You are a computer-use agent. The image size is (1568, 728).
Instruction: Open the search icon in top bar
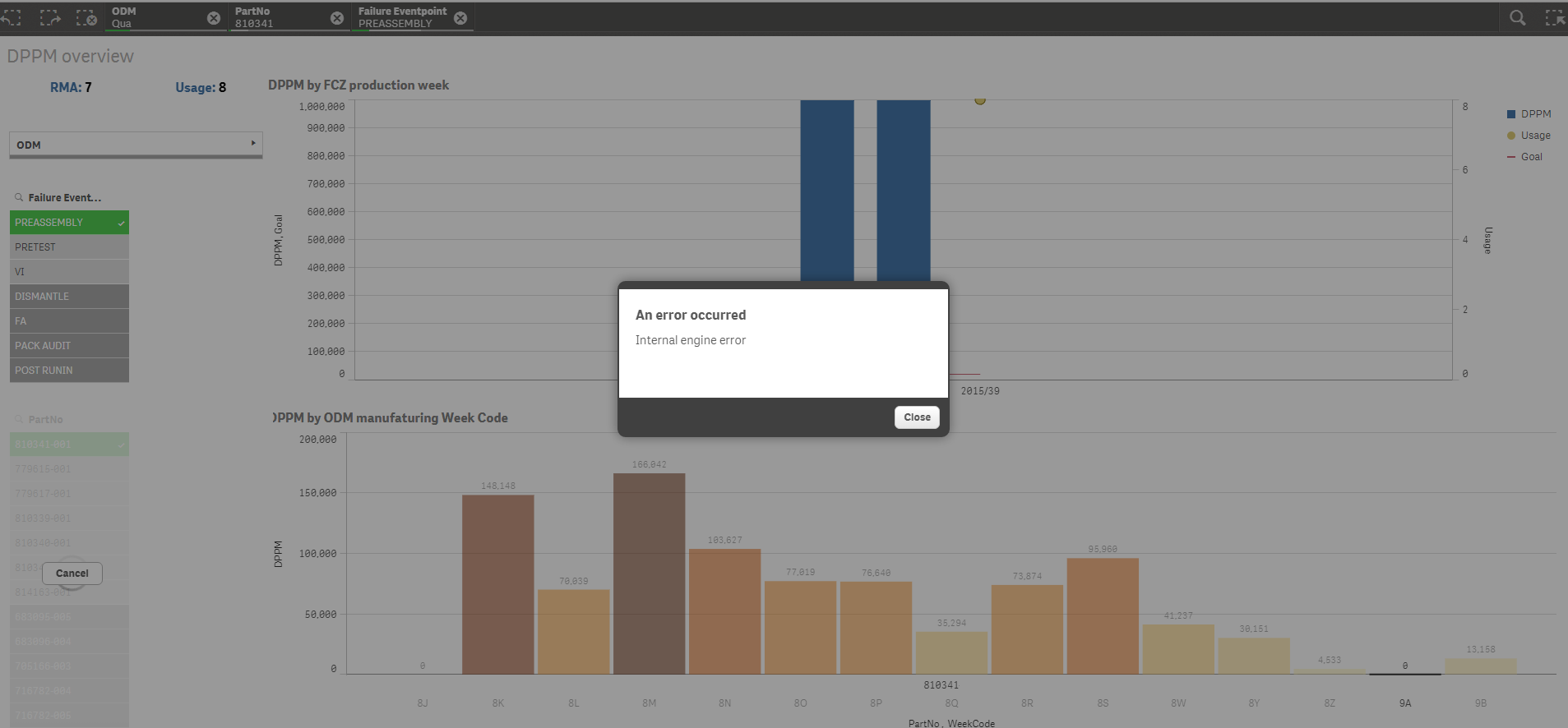click(x=1518, y=17)
